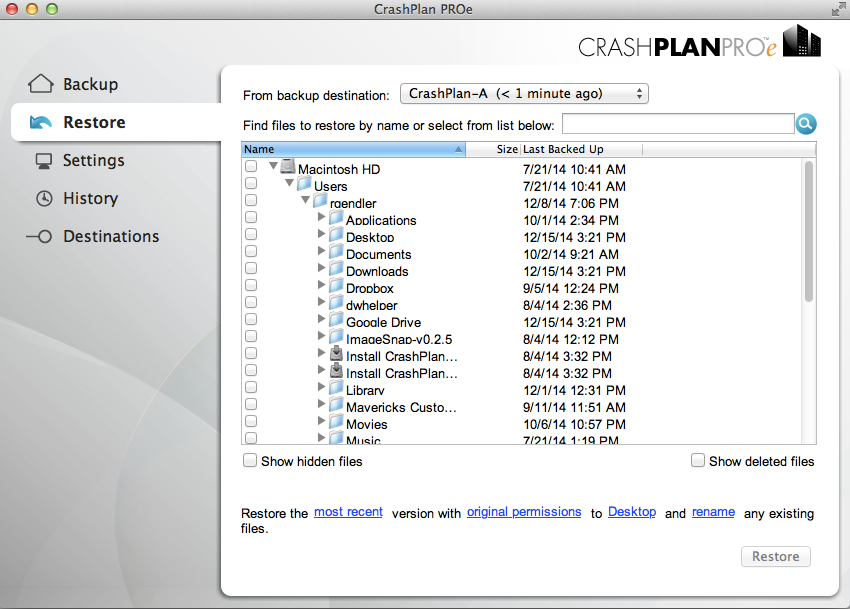Click the first Install CrashPlan package icon
The width and height of the screenshot is (850, 609).
pos(337,354)
